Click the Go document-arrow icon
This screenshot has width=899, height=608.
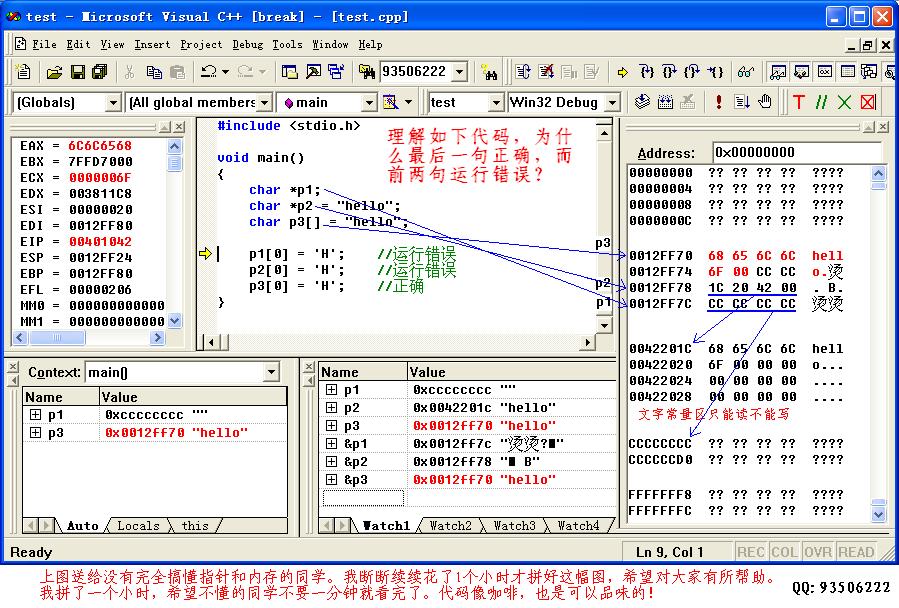click(x=742, y=102)
